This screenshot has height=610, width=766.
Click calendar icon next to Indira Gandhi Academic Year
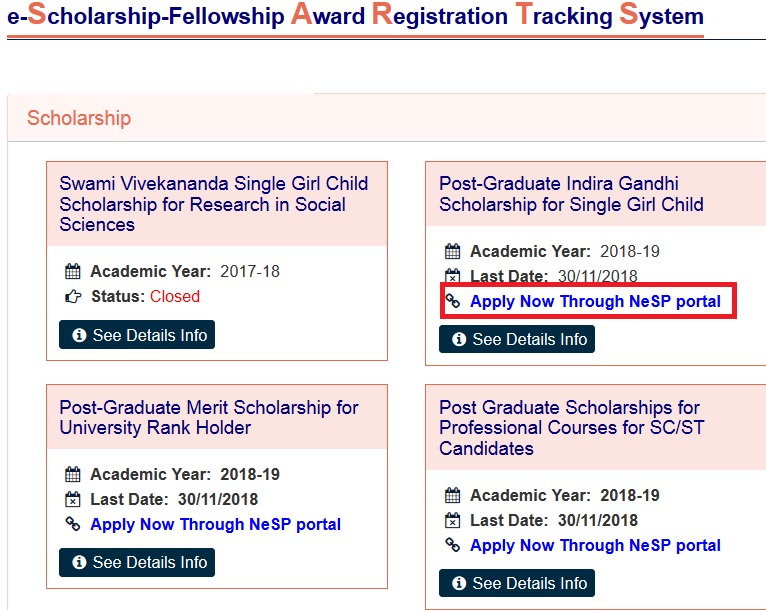(452, 252)
